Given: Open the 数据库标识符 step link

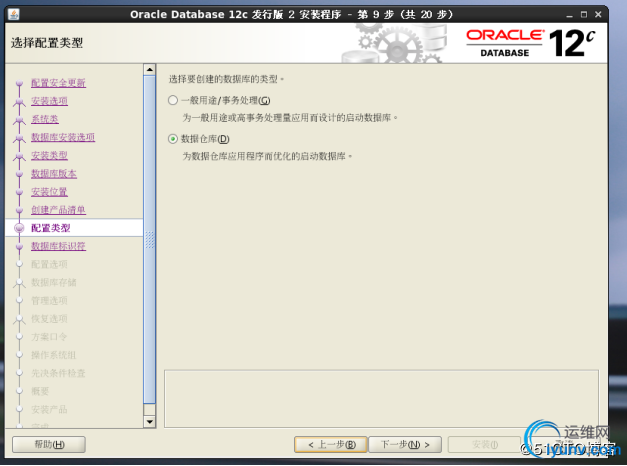Looking at the screenshot, I should tap(58, 246).
